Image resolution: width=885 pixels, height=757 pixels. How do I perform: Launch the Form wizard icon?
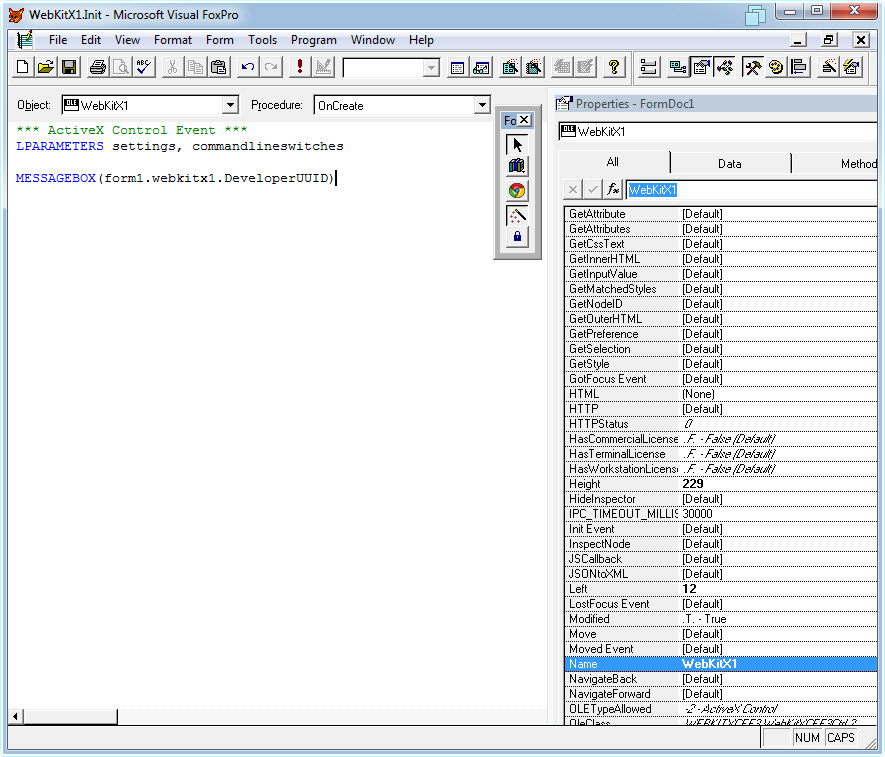[510, 67]
